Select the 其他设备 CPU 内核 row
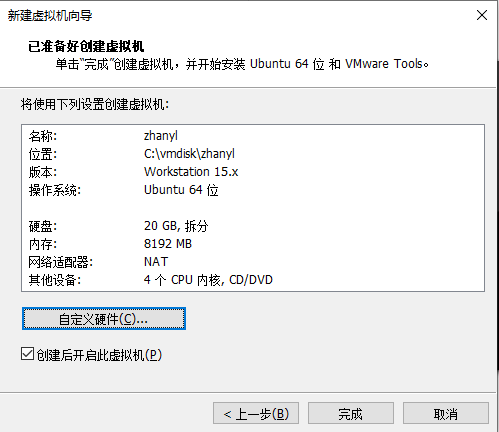499x432 pixels. [253, 280]
